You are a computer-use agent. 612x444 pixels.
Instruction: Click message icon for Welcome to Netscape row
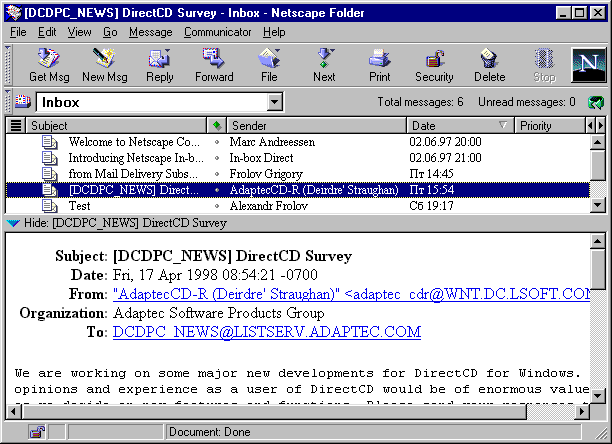50,142
